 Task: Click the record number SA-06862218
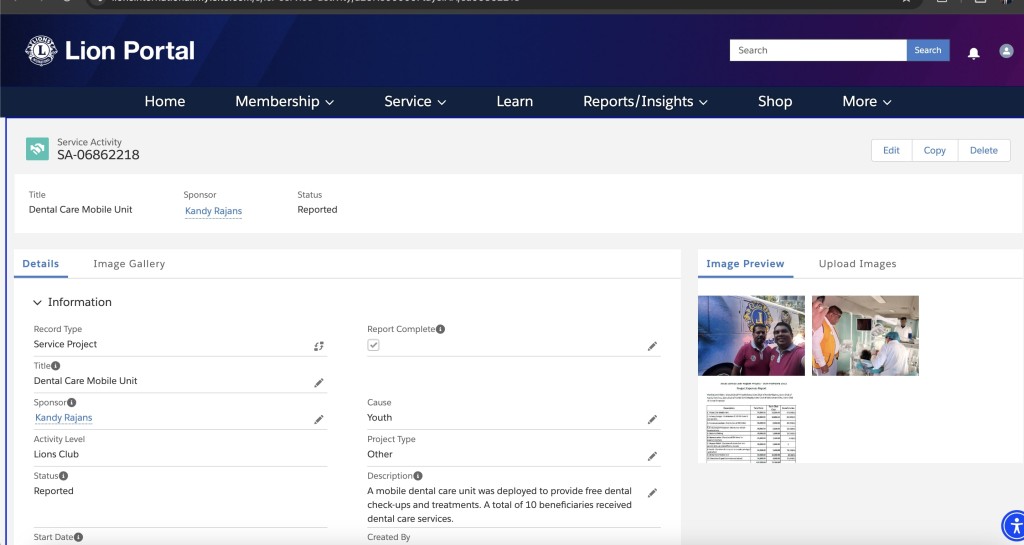click(x=98, y=155)
